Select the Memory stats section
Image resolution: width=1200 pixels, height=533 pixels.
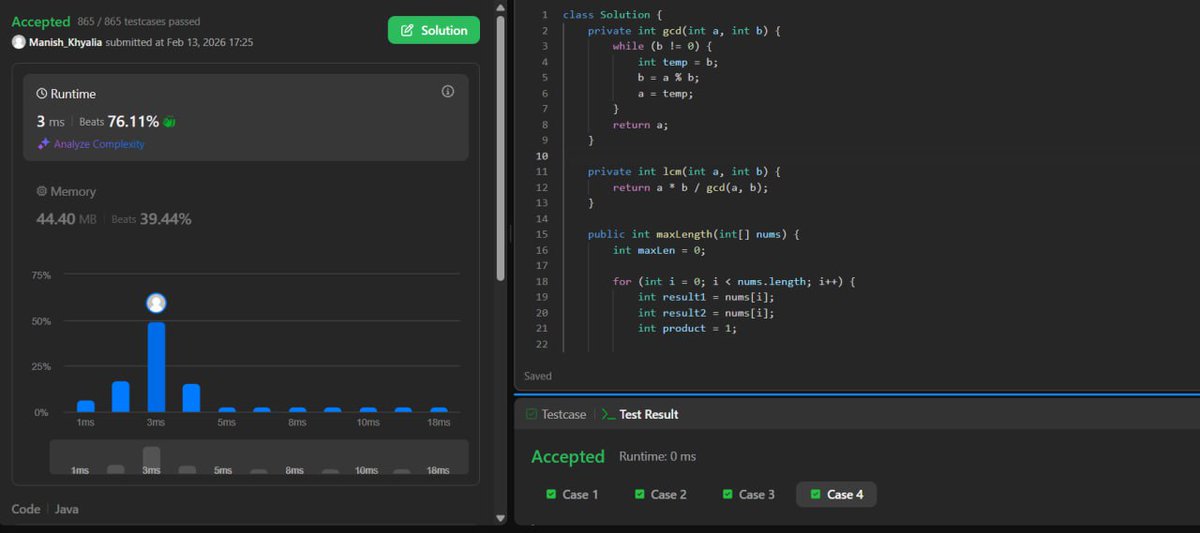tap(245, 205)
